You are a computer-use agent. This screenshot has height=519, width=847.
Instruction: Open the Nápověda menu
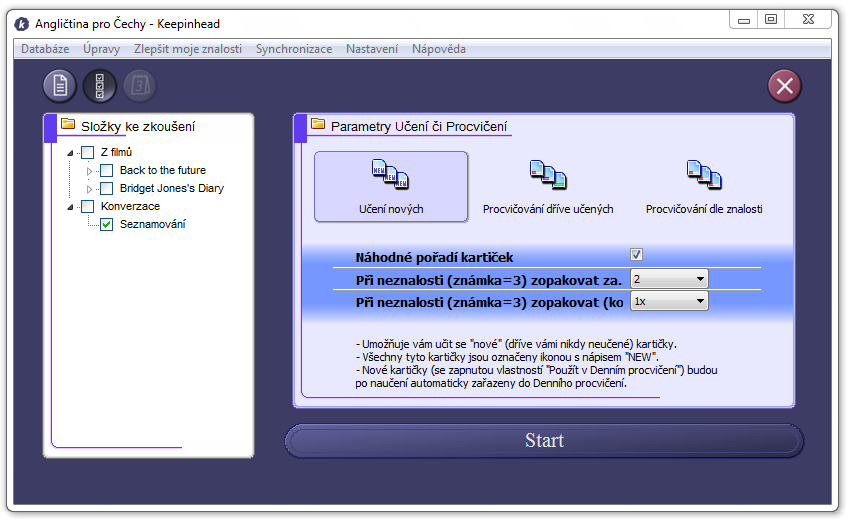[x=439, y=49]
